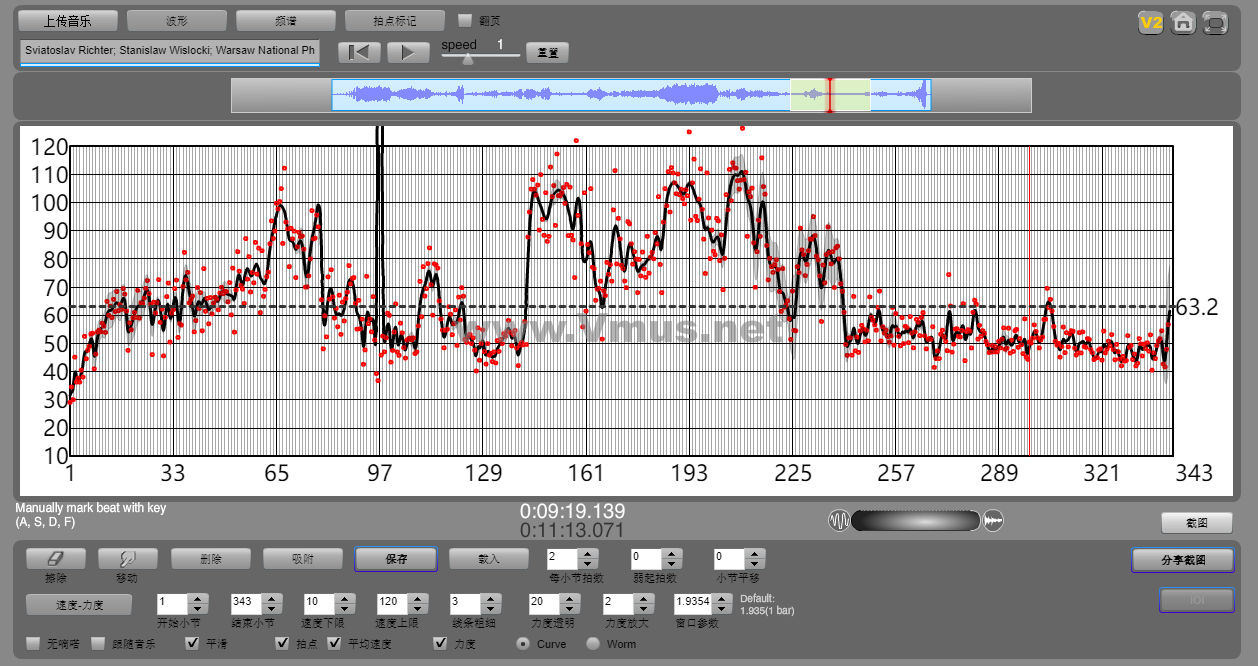Image resolution: width=1258 pixels, height=666 pixels.
Task: Decrease the 速度上限 tempo upper limit
Action: pos(416,609)
